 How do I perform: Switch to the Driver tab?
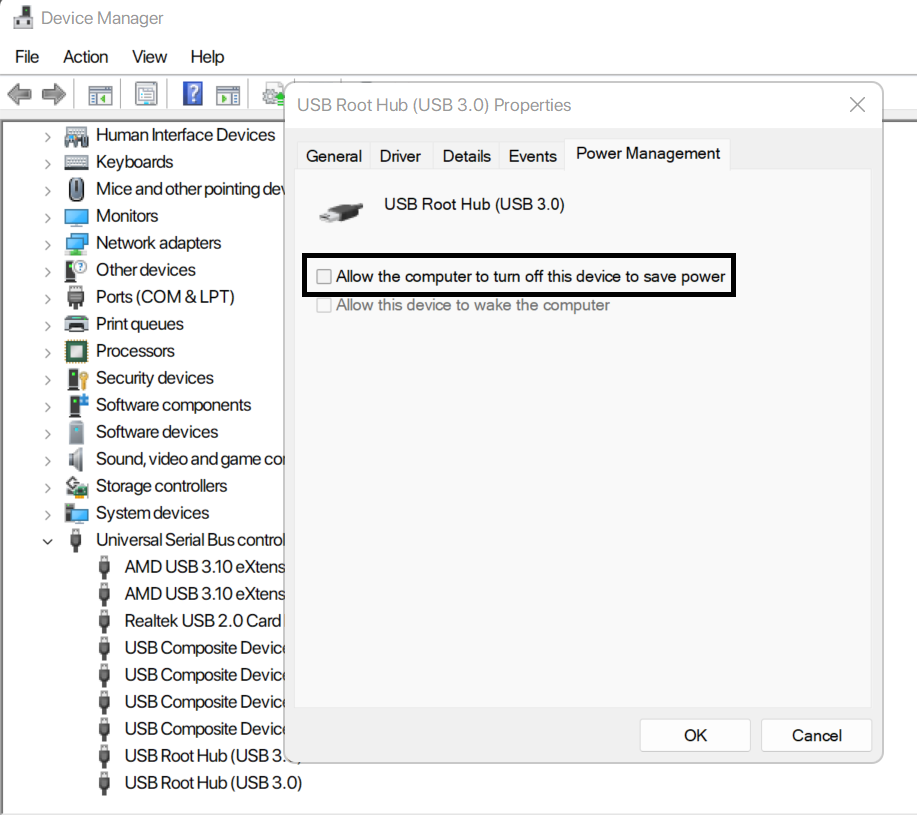(400, 155)
